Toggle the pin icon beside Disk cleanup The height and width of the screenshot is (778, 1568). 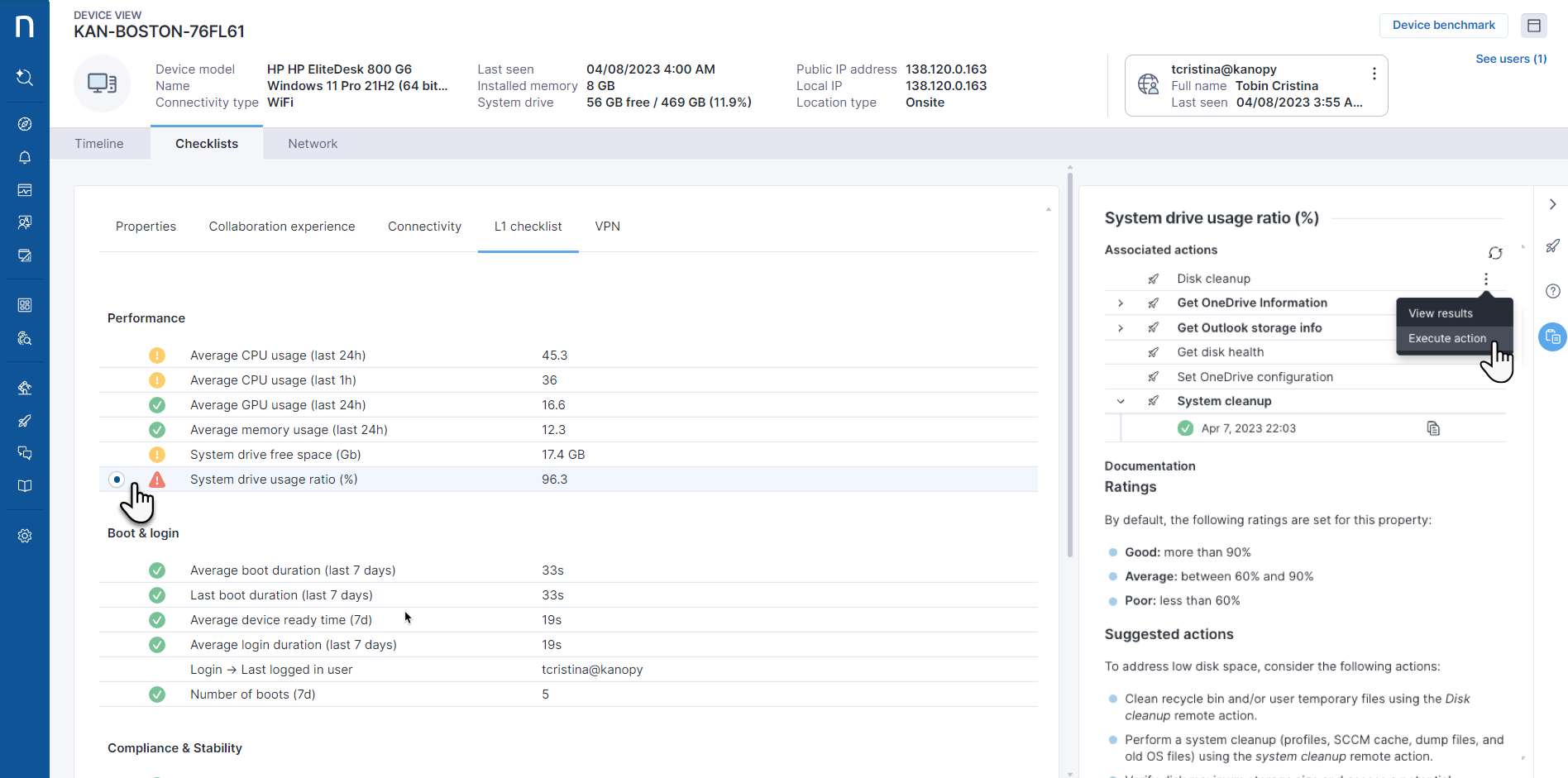pos(1153,279)
